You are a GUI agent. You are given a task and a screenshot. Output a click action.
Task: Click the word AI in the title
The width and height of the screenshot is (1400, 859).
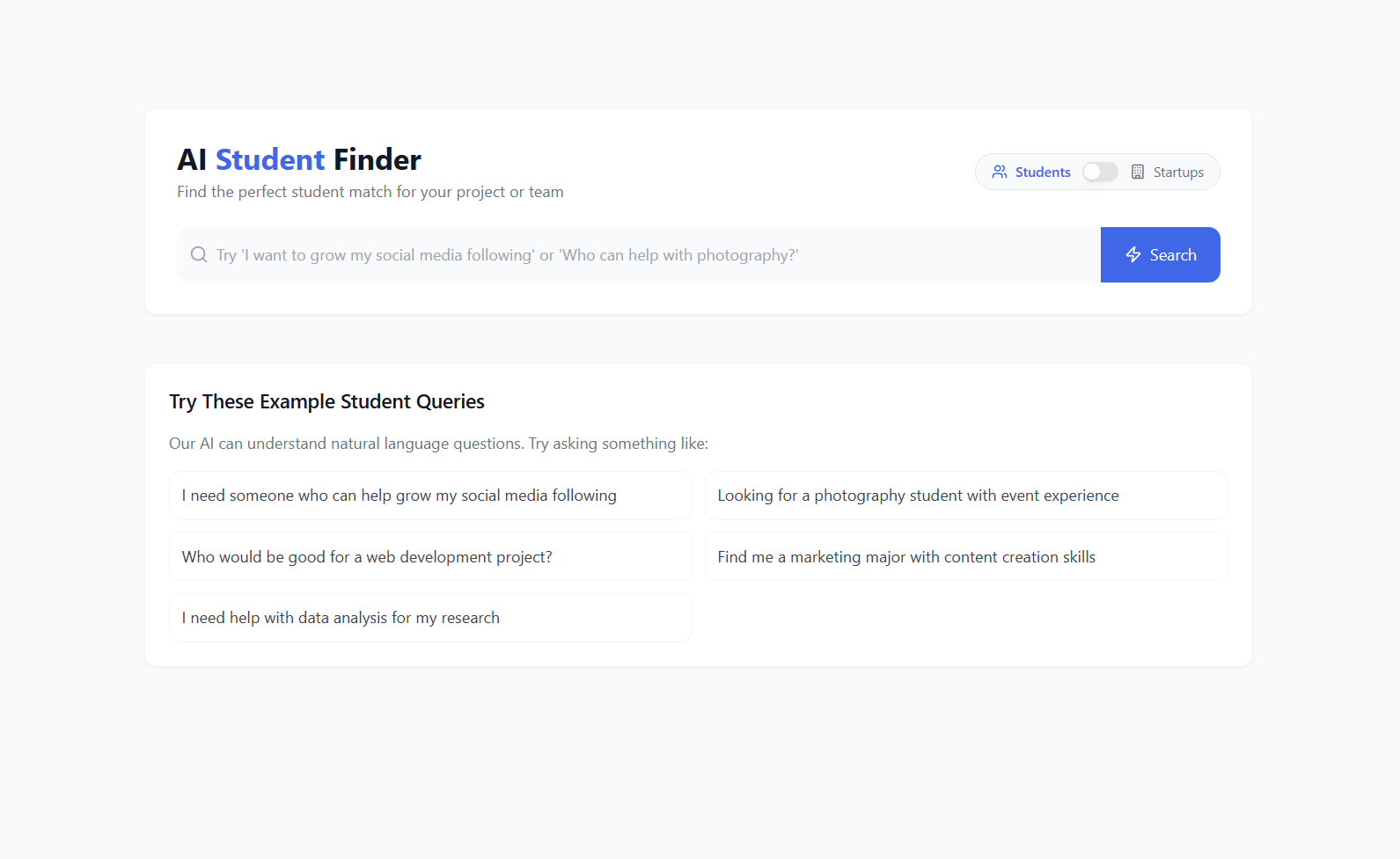(x=192, y=160)
